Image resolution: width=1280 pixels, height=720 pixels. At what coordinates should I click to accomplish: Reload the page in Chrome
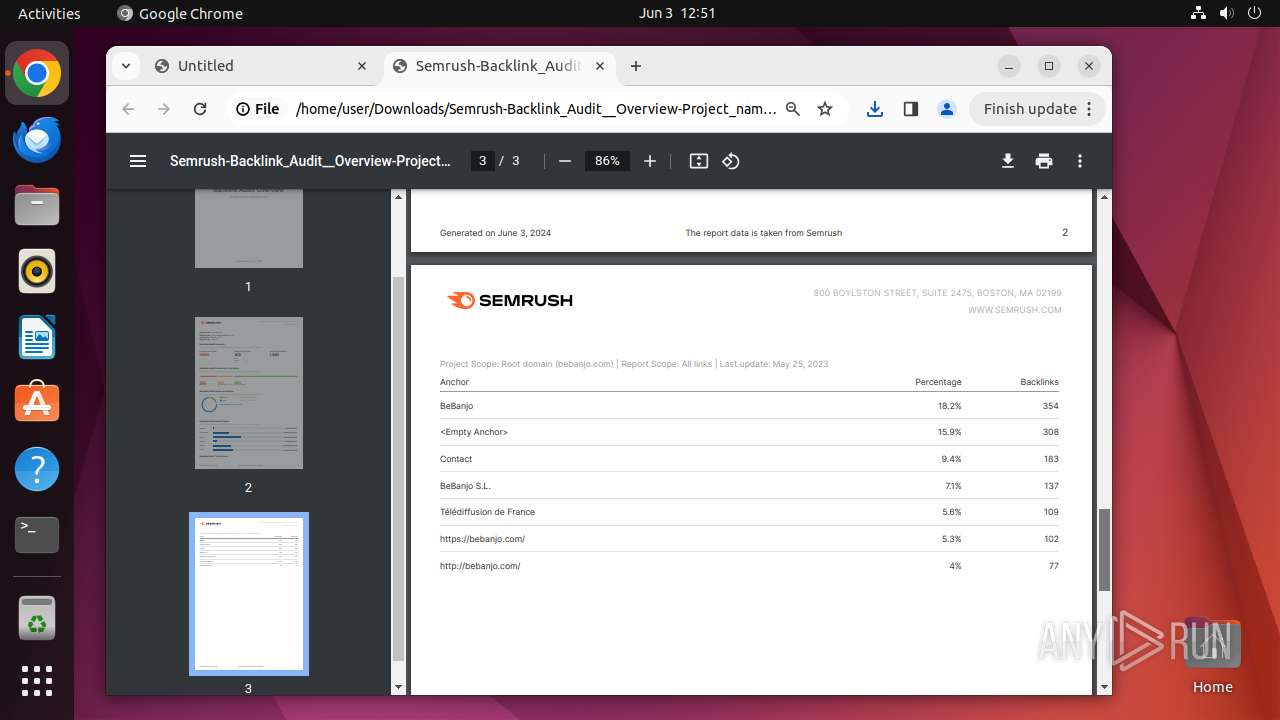[200, 109]
